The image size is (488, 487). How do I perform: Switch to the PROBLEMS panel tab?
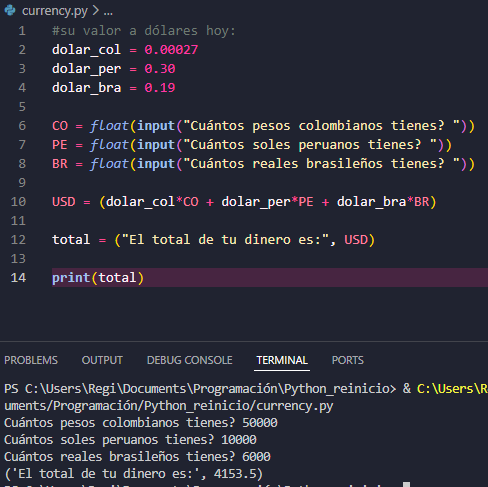(x=31, y=360)
